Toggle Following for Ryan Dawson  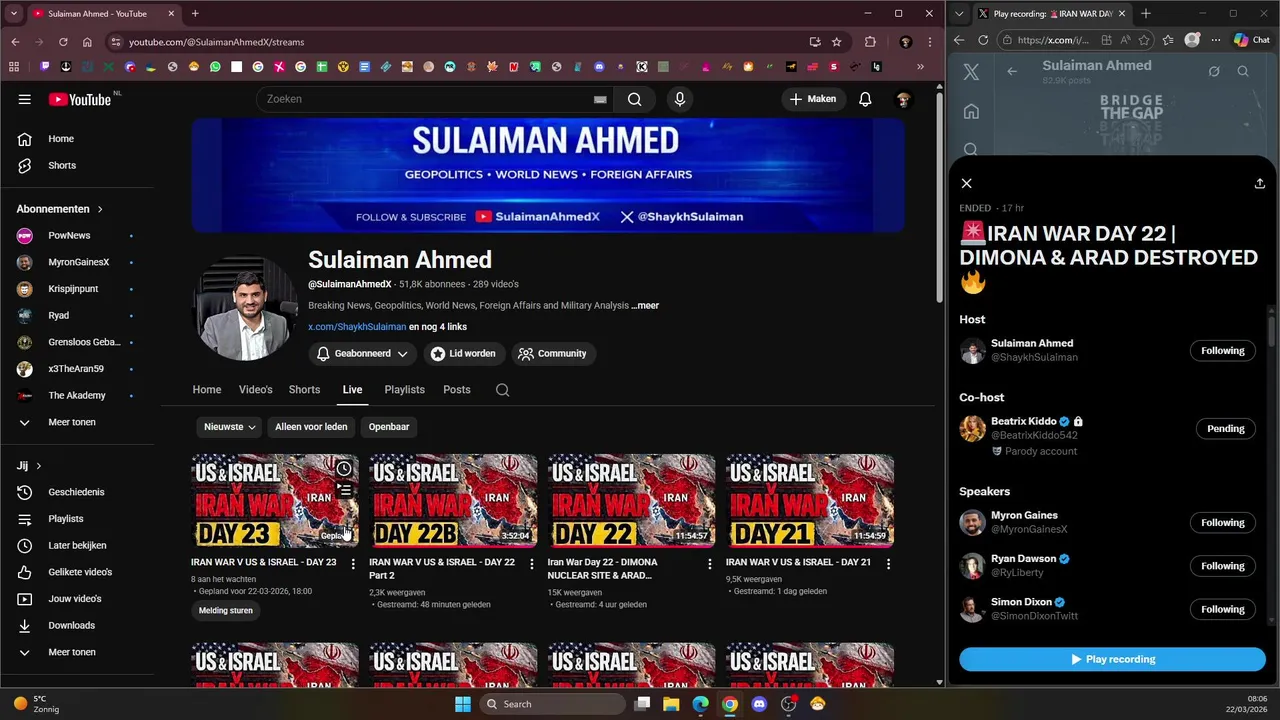point(1222,566)
